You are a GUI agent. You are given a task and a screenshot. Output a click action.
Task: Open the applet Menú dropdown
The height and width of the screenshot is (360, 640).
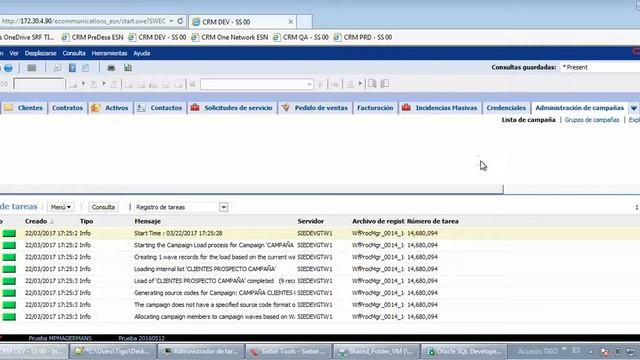[x=60, y=207]
